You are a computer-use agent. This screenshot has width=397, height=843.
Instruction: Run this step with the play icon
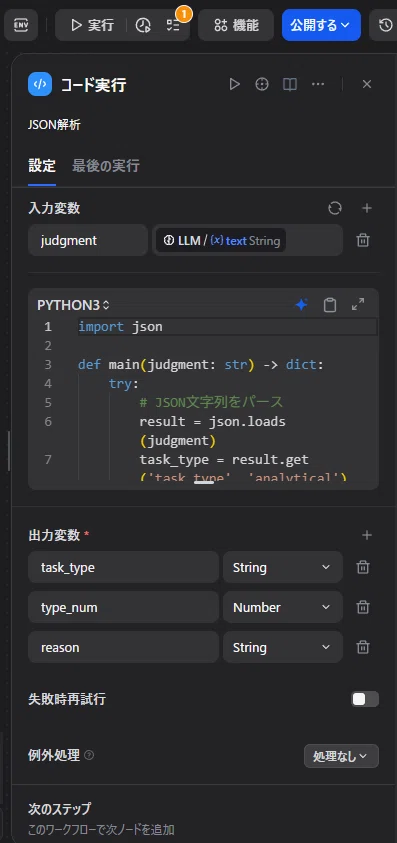click(x=234, y=84)
